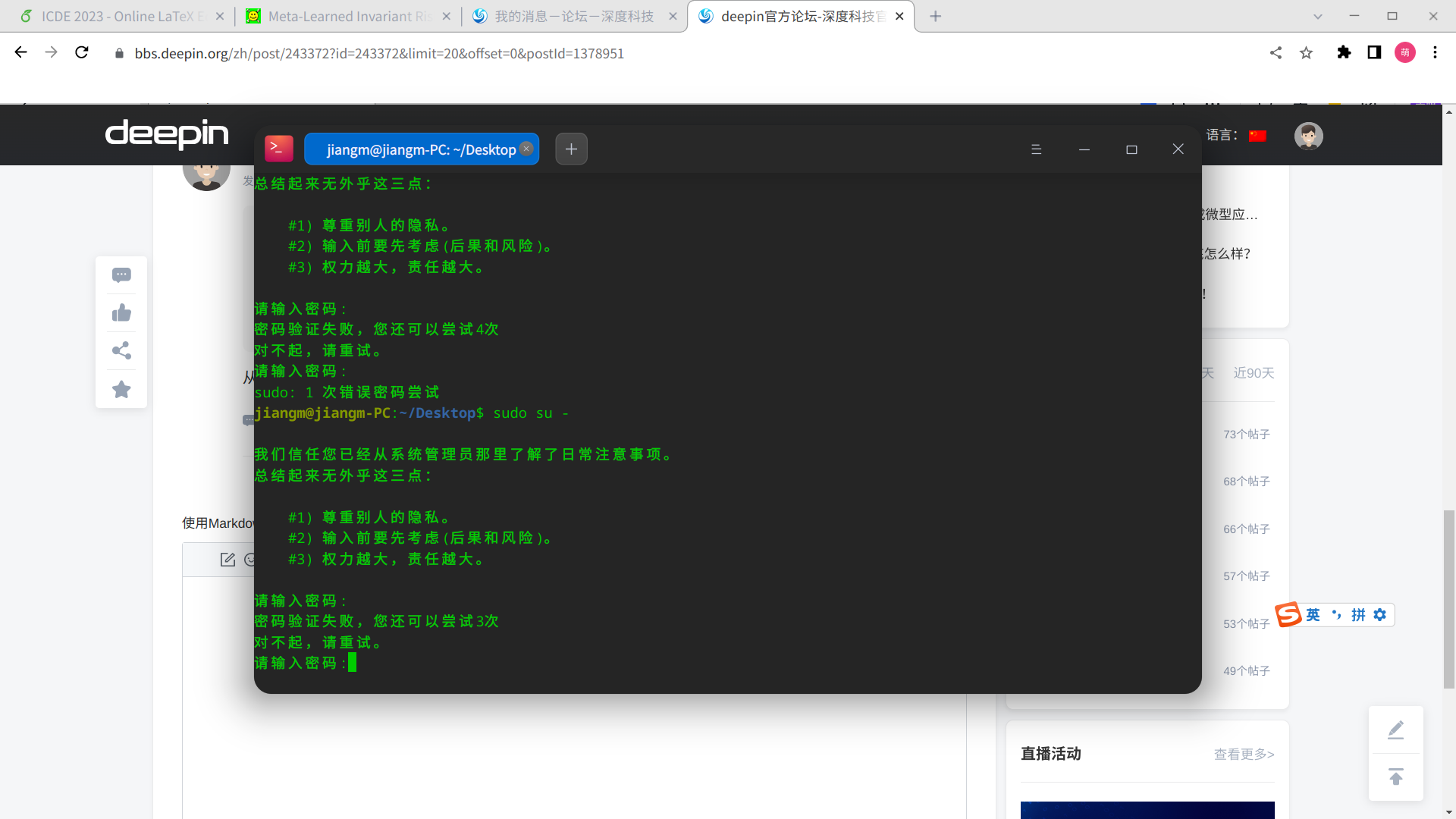Viewport: 1456px width, 819px height.
Task: Click the pencil edit floating icon
Action: click(x=1395, y=730)
